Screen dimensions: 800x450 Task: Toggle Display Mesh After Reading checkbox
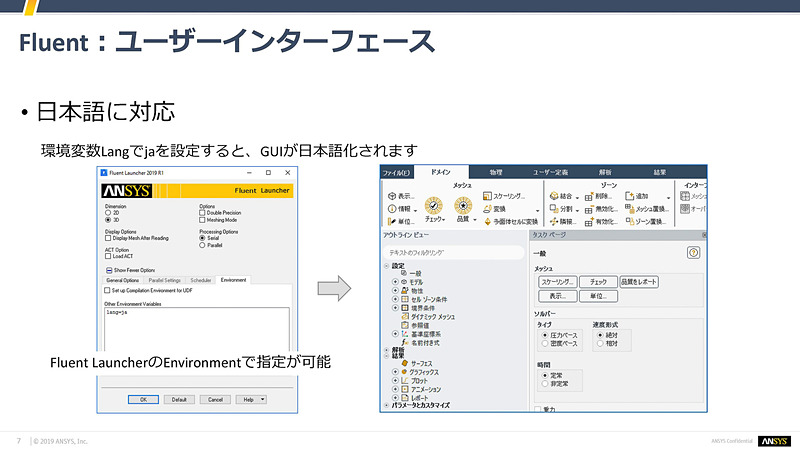(108, 238)
